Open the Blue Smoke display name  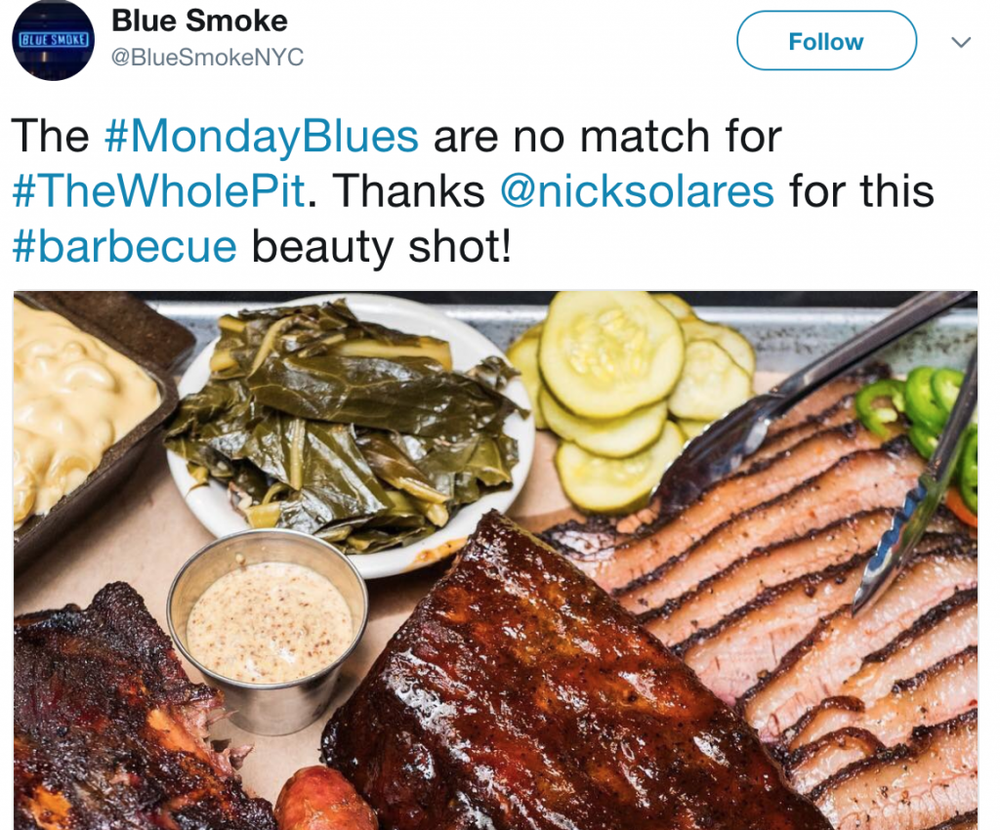click(200, 20)
